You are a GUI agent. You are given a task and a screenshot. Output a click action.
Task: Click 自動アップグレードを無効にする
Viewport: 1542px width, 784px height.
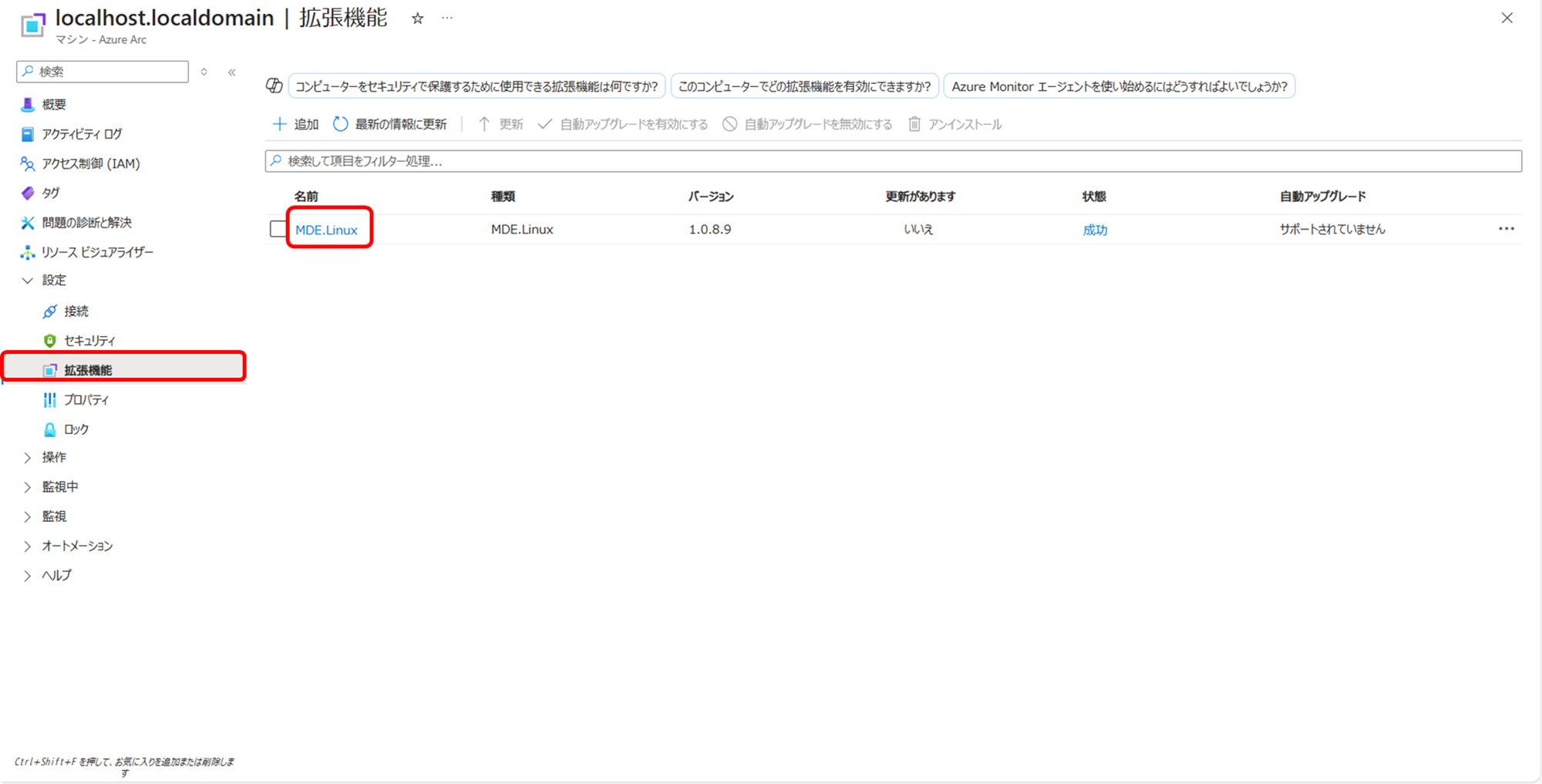point(807,124)
